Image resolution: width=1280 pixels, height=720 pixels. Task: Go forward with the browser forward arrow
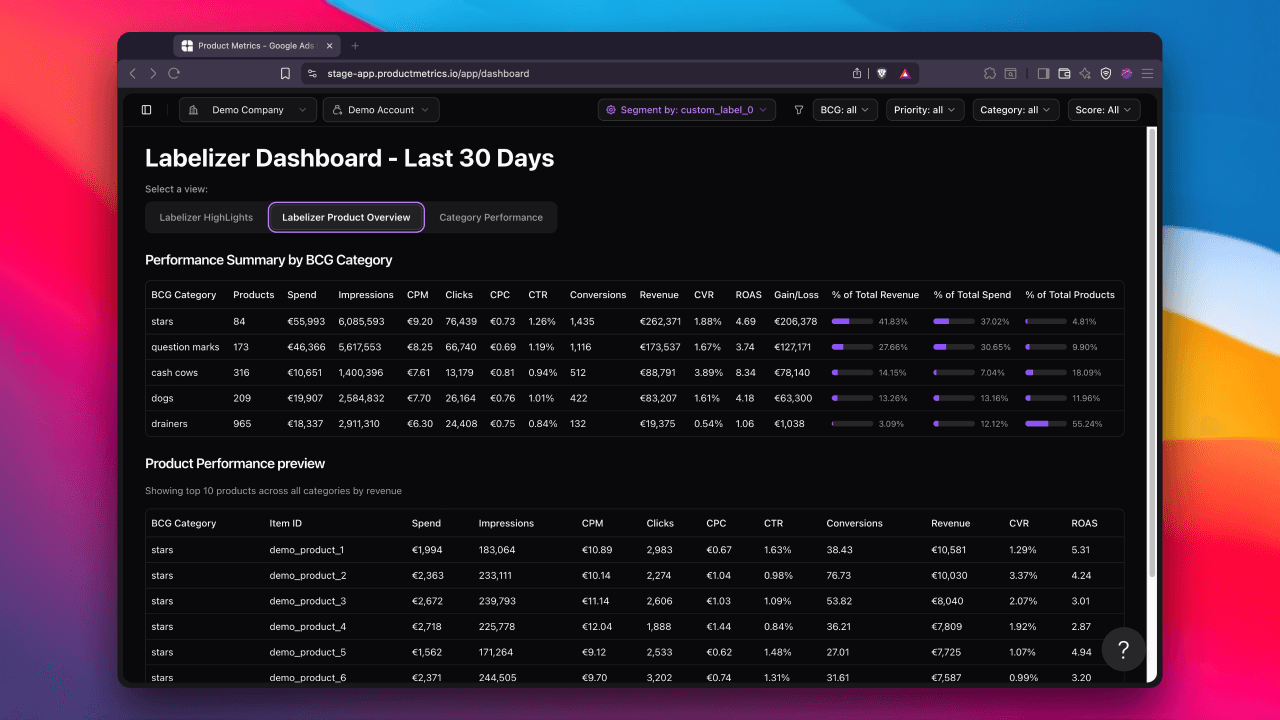pyautogui.click(x=153, y=73)
